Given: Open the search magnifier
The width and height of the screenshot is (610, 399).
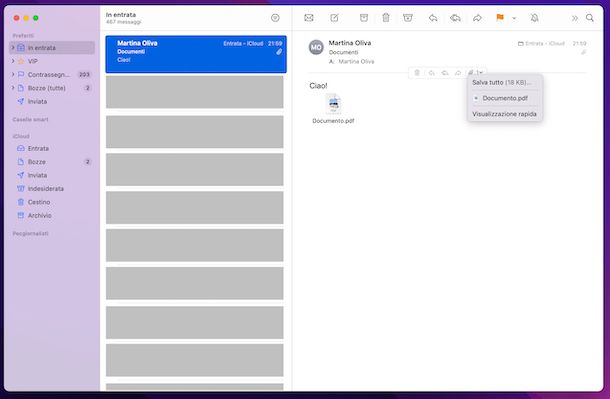Looking at the screenshot, I should 590,18.
